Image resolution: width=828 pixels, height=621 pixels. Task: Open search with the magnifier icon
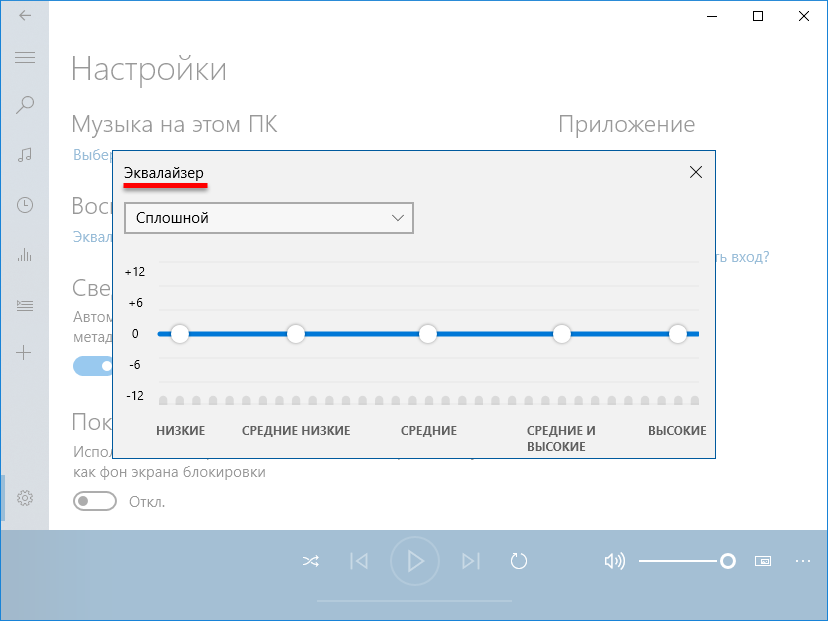(25, 105)
